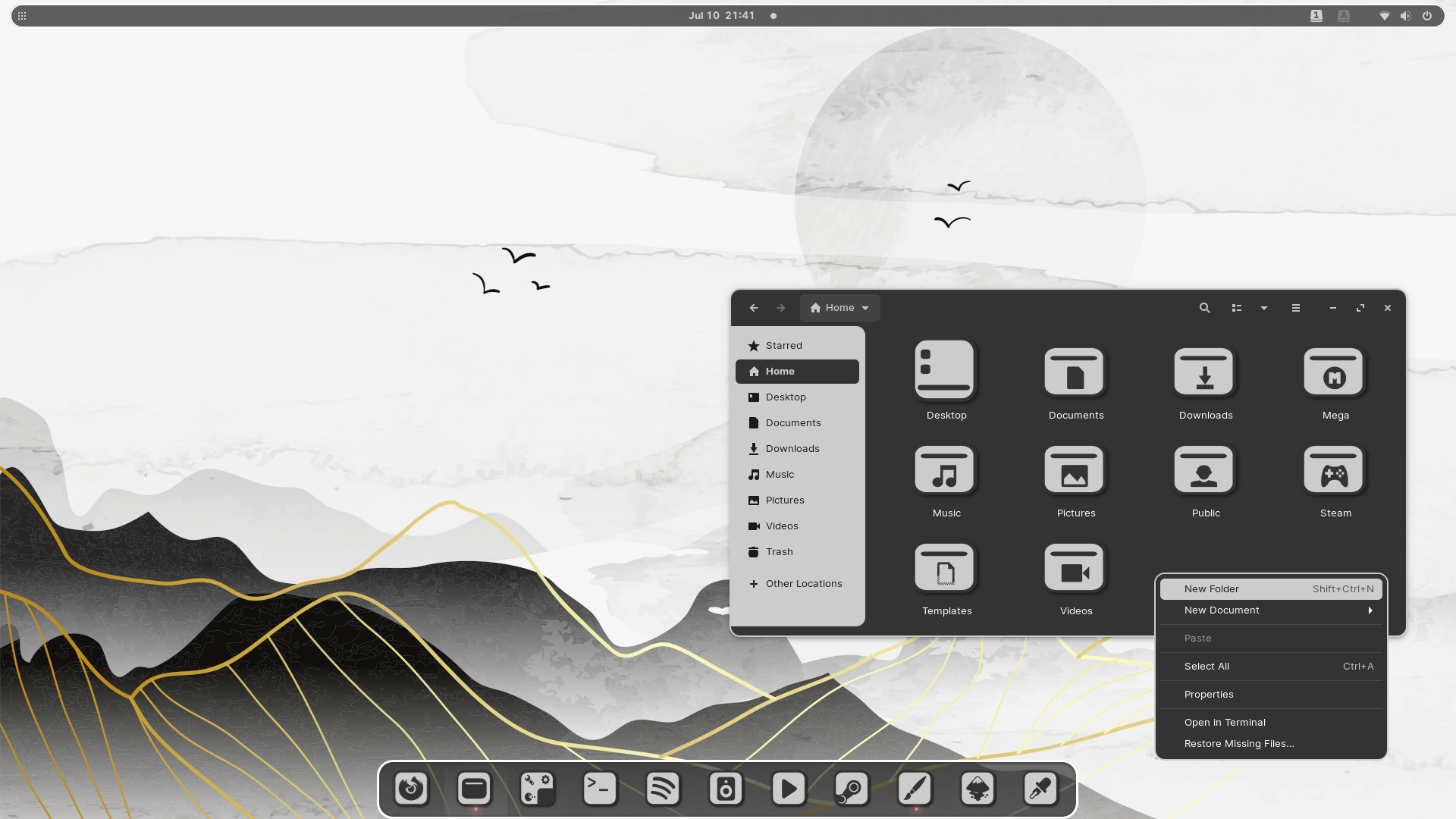This screenshot has height=819, width=1456.
Task: Open the Documents folder icon
Action: [x=1075, y=372]
